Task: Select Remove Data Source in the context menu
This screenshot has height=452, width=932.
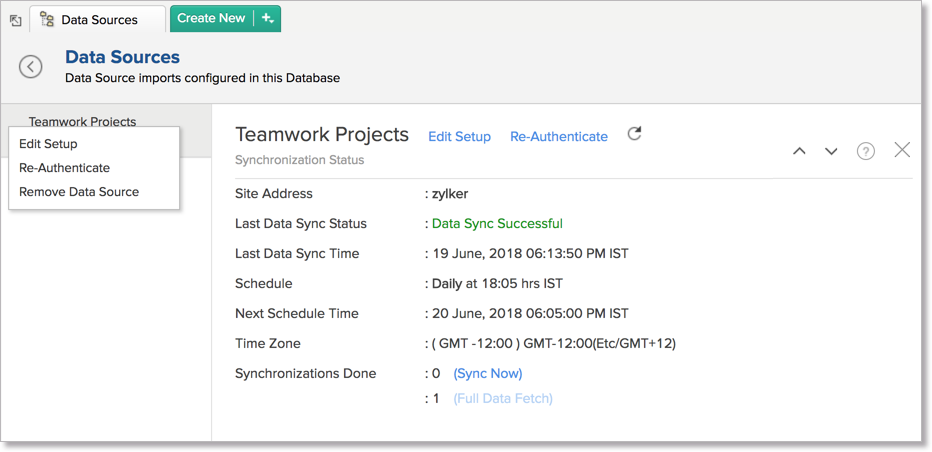Action: [79, 192]
